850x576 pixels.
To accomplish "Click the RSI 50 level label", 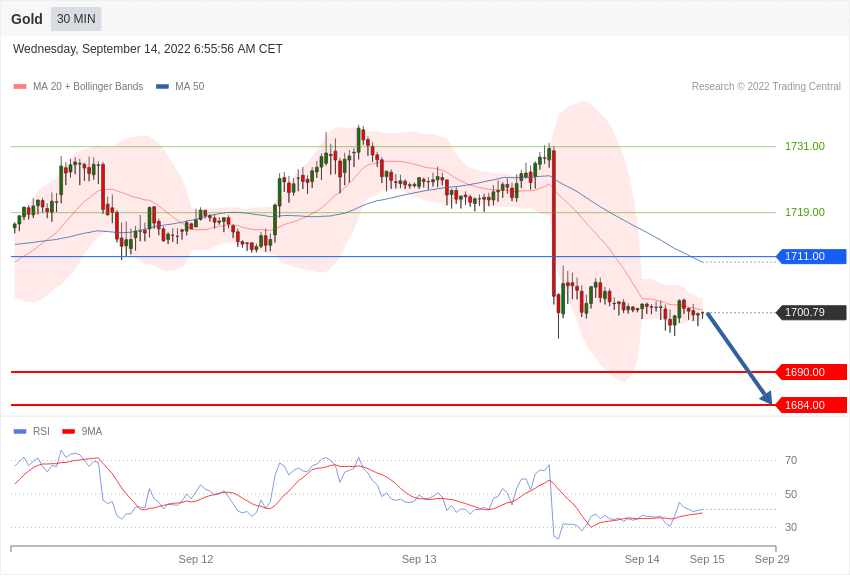I will (x=791, y=494).
